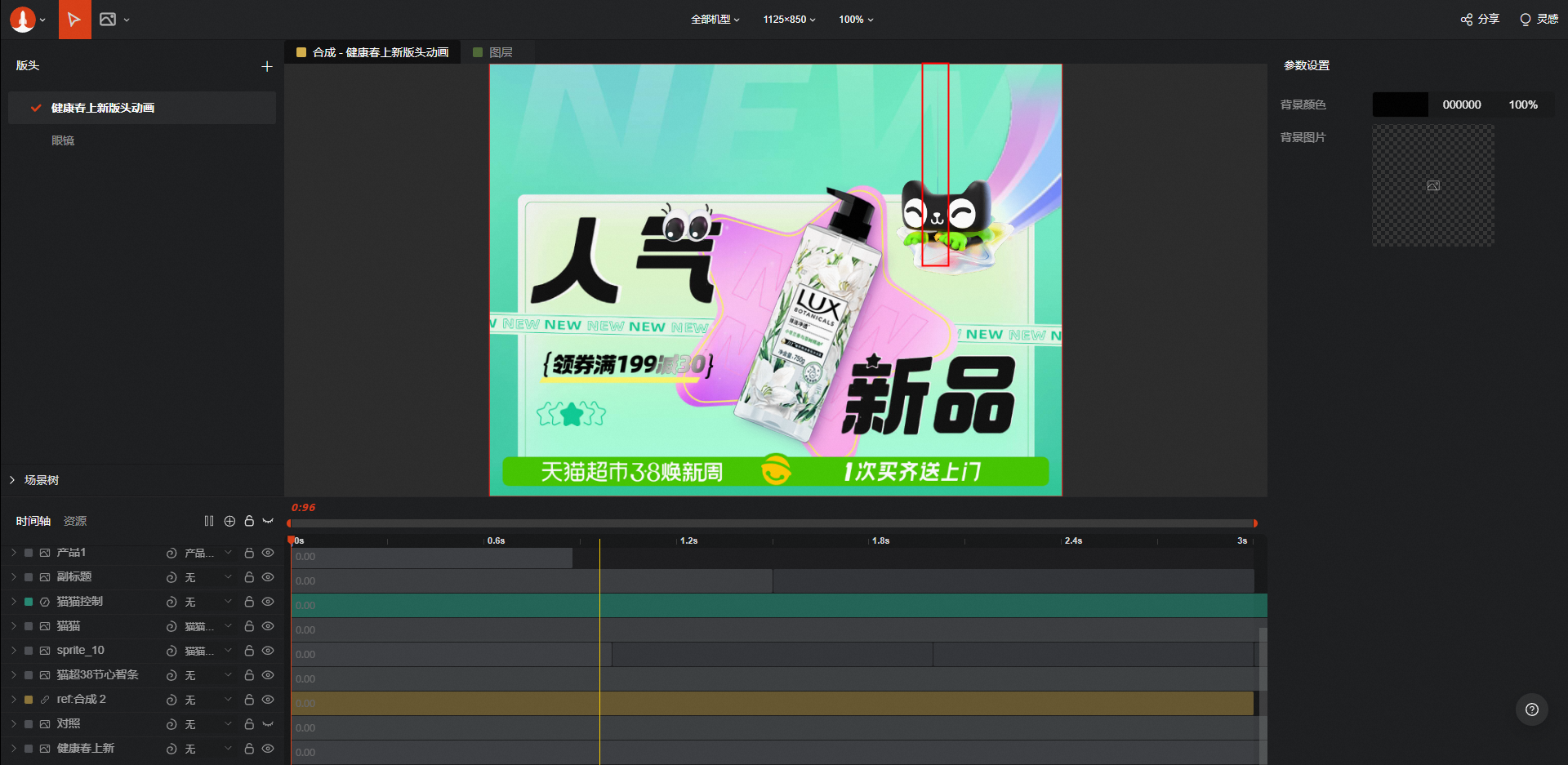This screenshot has height=765, width=1568.
Task: Click the 灵感 button label
Action: (1547, 20)
